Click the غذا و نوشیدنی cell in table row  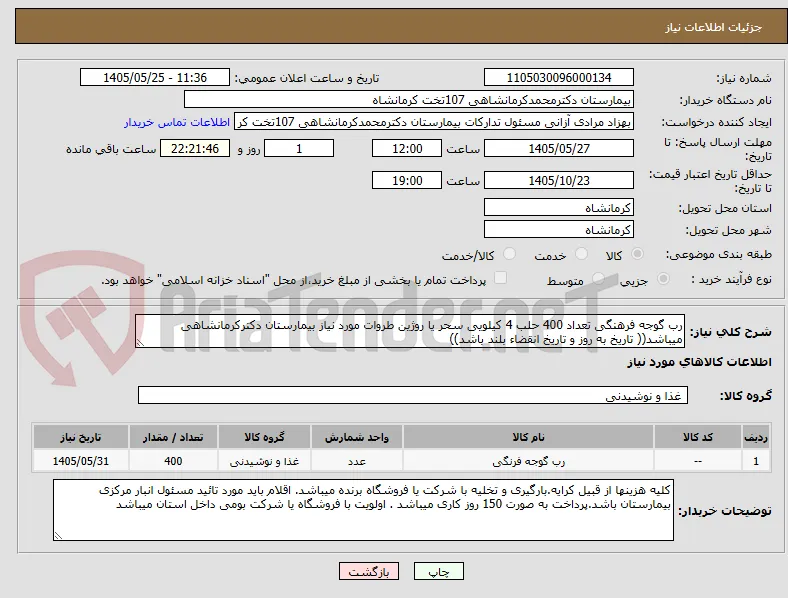click(264, 461)
